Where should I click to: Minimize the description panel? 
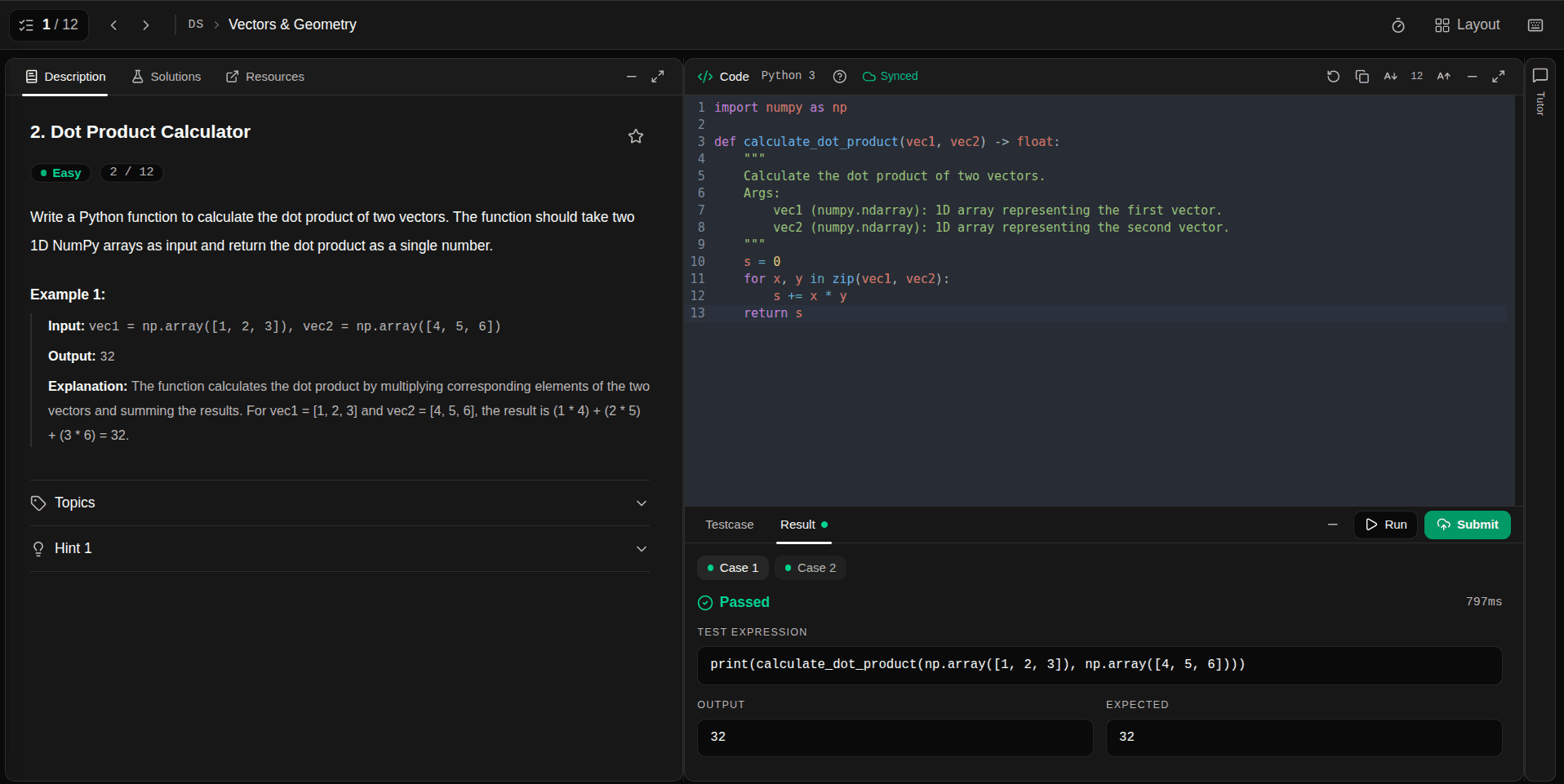click(x=631, y=77)
